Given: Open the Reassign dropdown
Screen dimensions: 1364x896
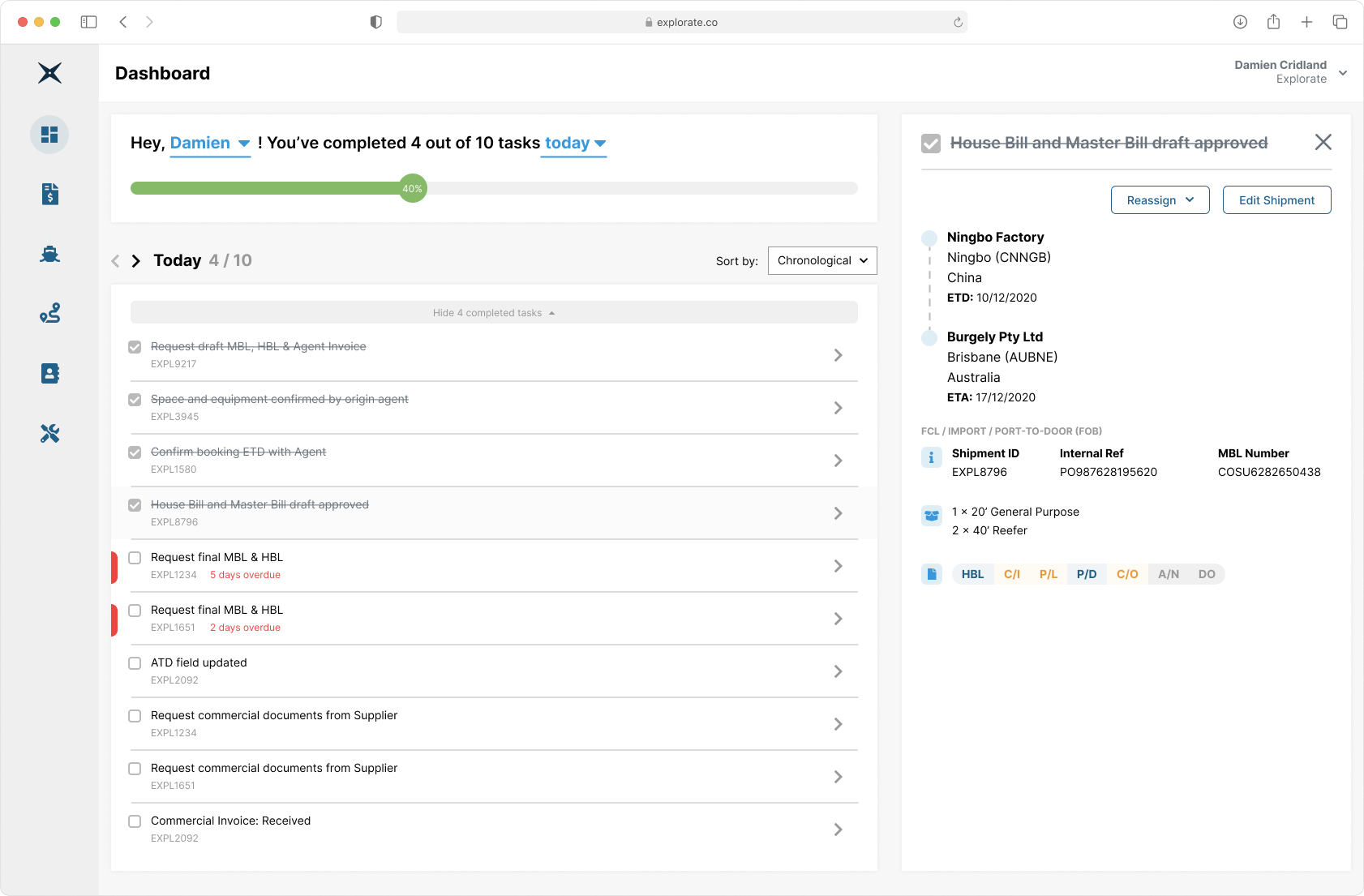Looking at the screenshot, I should [1160, 200].
